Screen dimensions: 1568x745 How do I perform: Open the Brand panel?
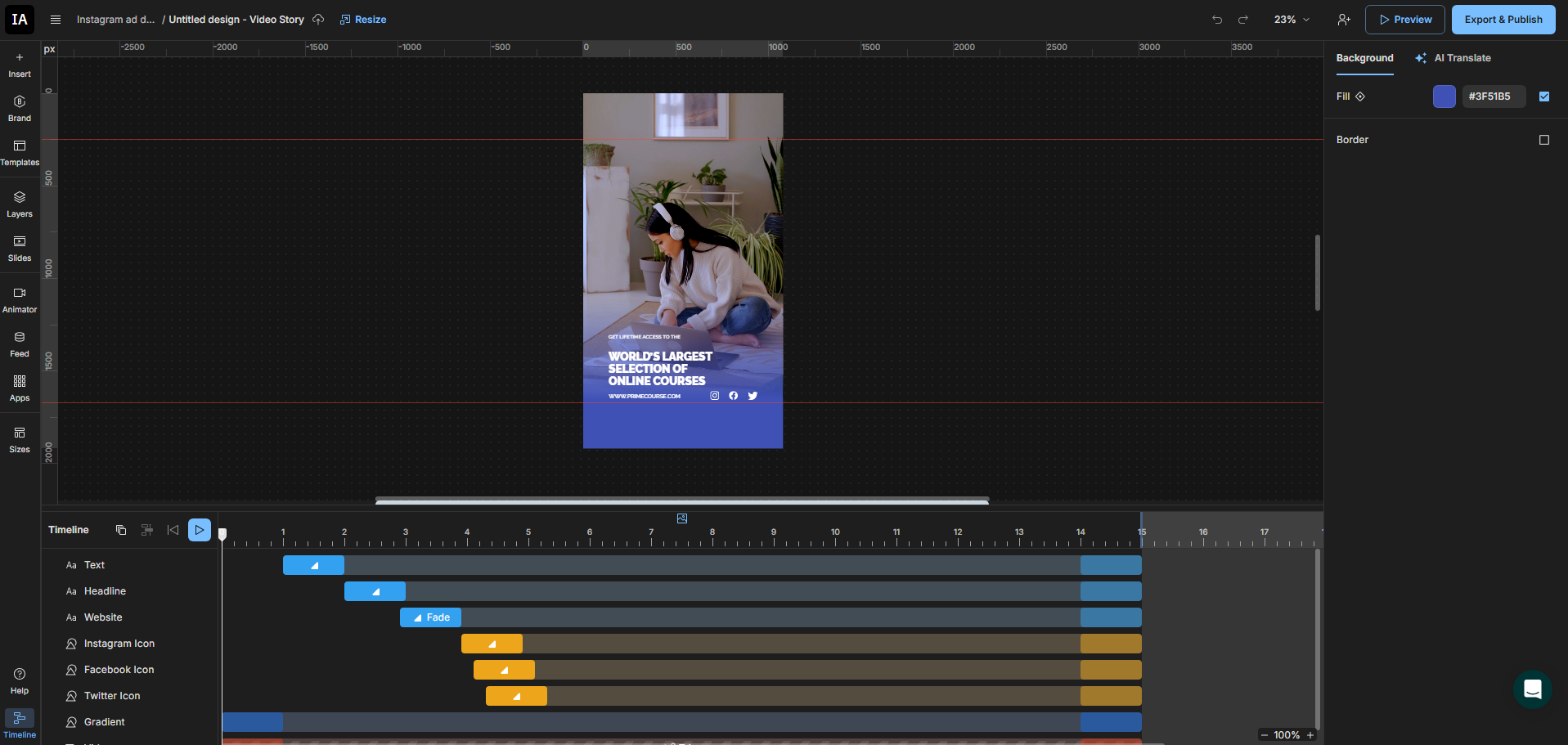[20, 108]
